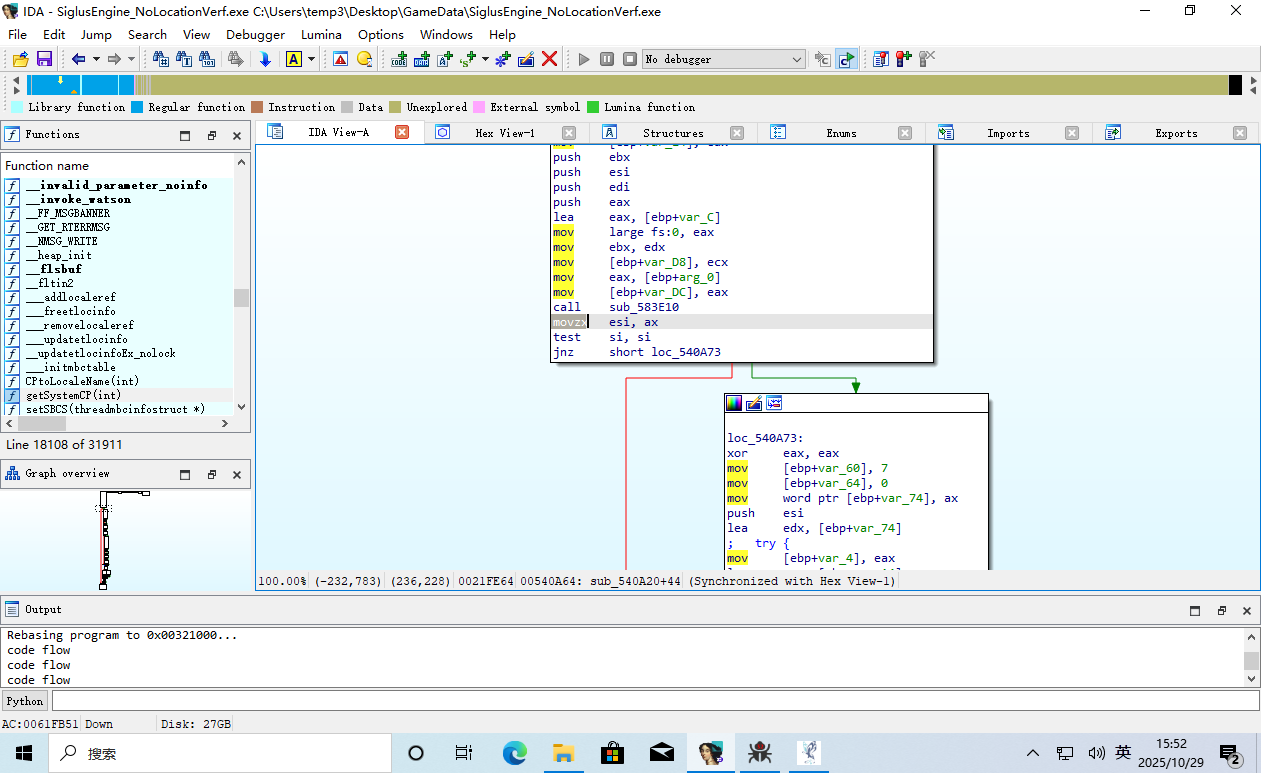Screen dimensions: 1261x773
Task: Click the graph node color palette icon
Action: pyautogui.click(x=735, y=403)
